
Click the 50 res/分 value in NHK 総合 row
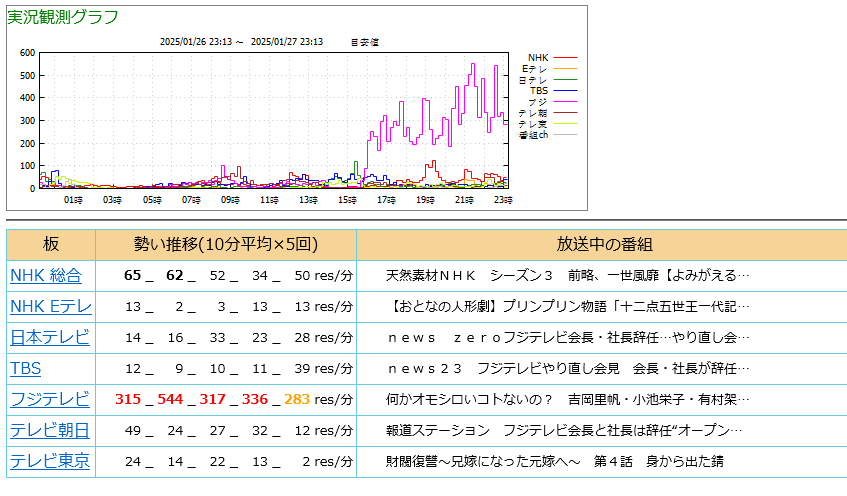coord(323,276)
